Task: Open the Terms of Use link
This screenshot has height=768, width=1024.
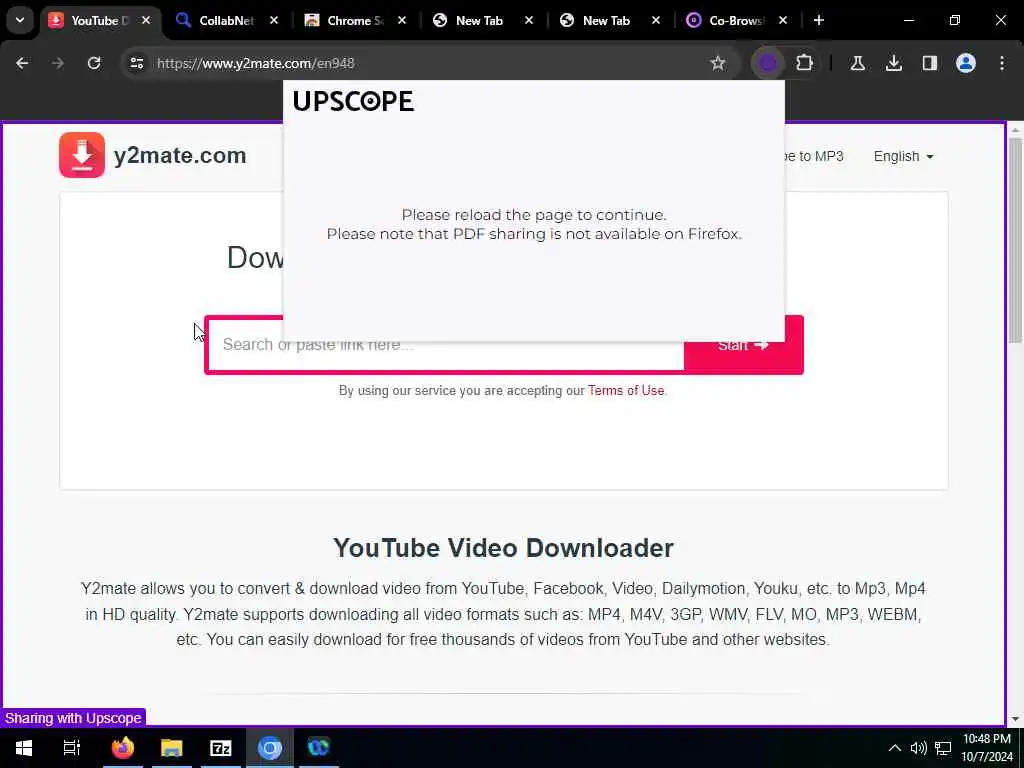Action: tap(626, 391)
